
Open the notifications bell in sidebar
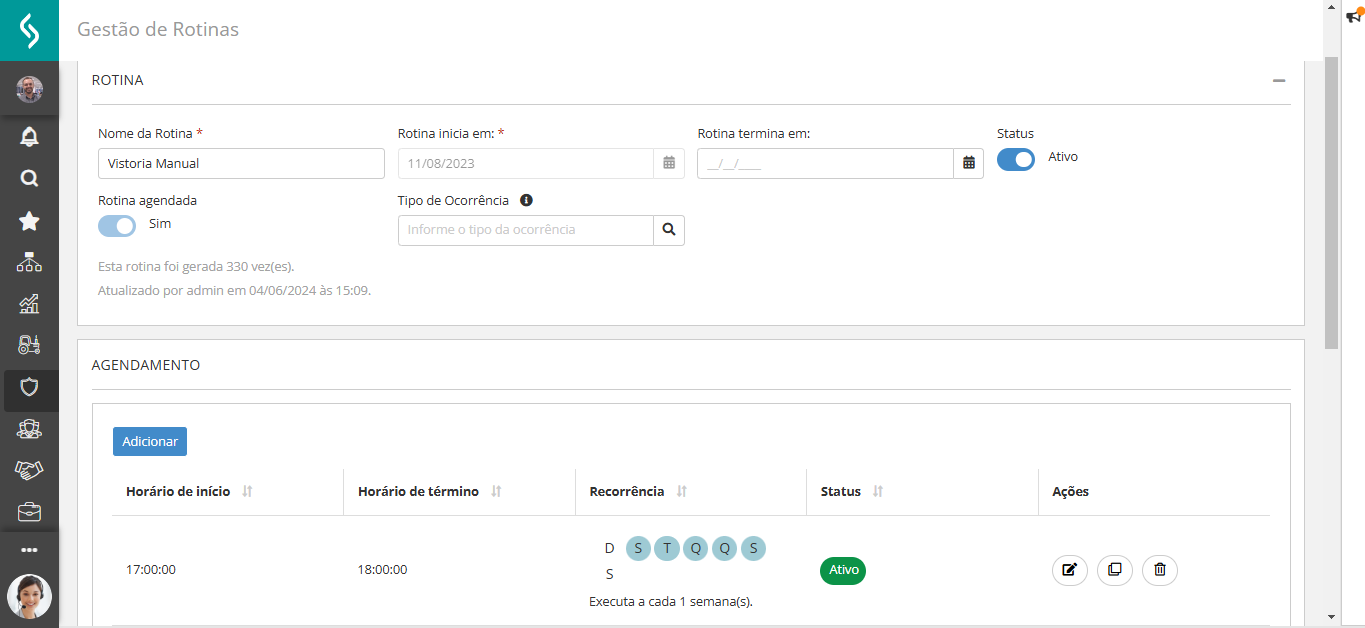[29, 137]
